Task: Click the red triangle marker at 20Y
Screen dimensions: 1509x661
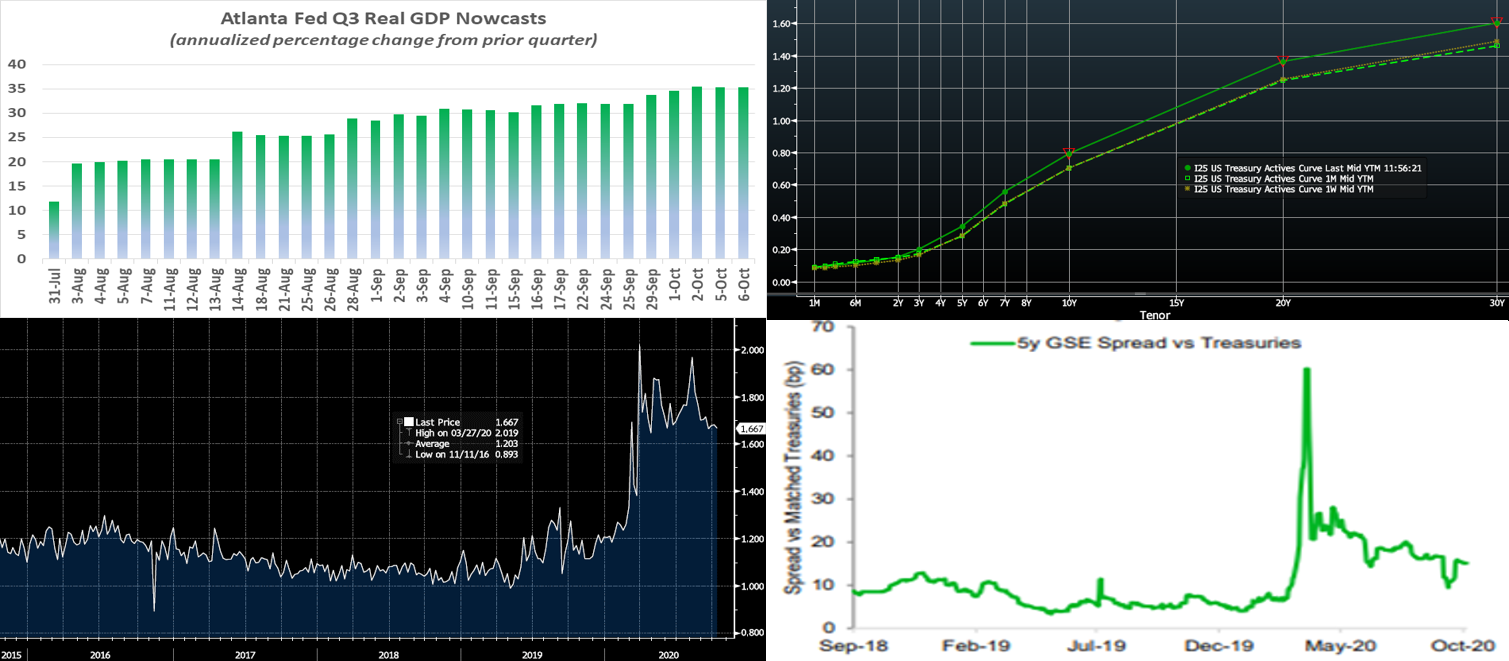Action: (x=1281, y=61)
